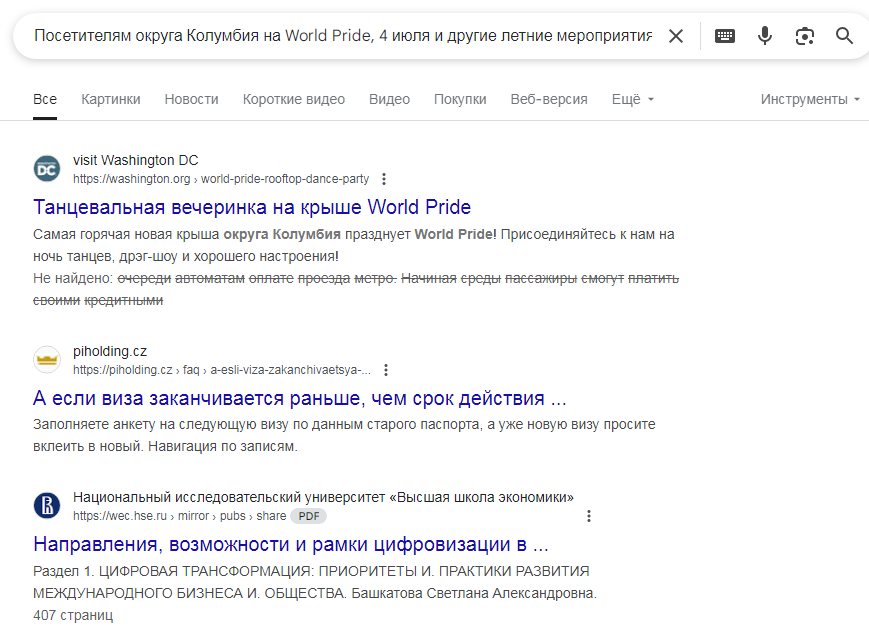Open result А если виза заканчивается раньше

pyautogui.click(x=300, y=398)
